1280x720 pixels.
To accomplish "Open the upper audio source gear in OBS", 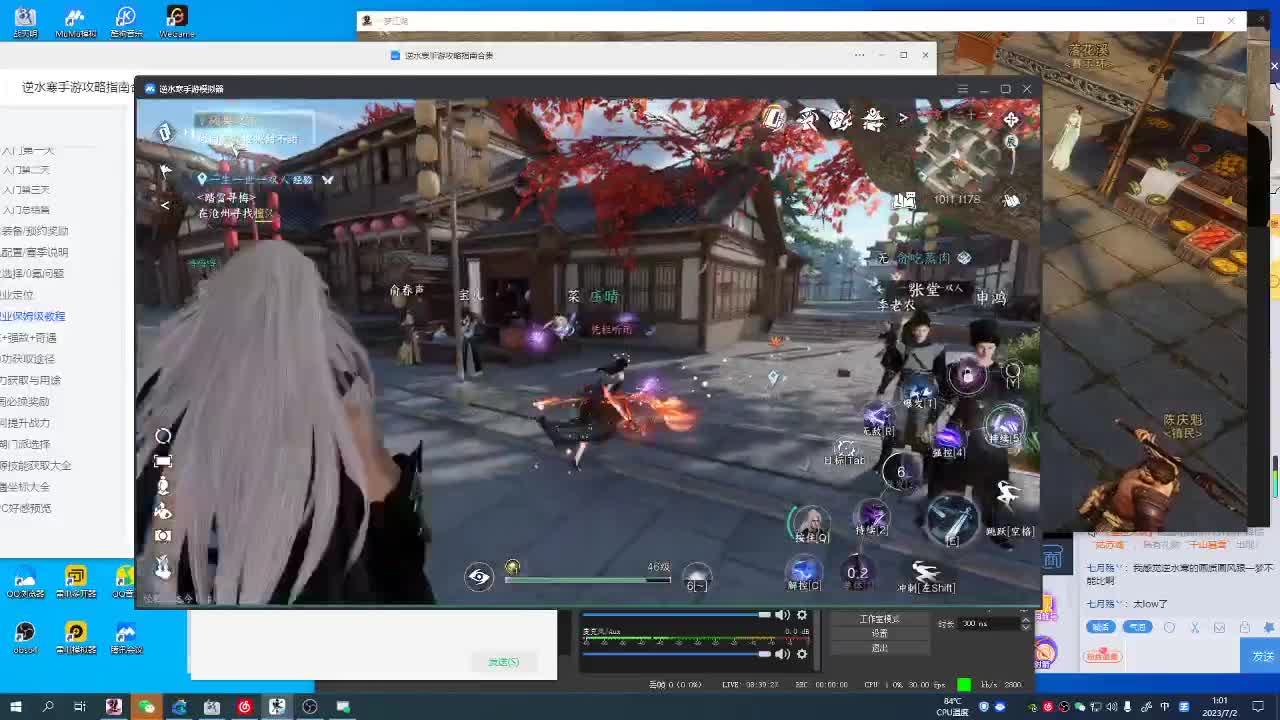I will [802, 615].
